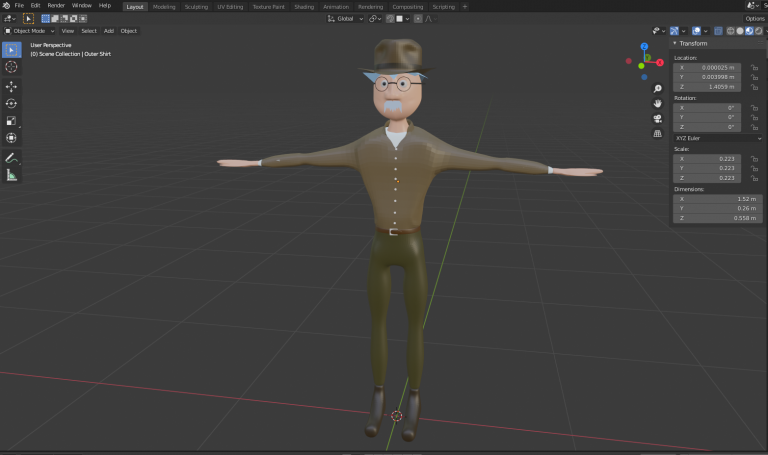Switch to the Shading workspace tab

coord(304,7)
